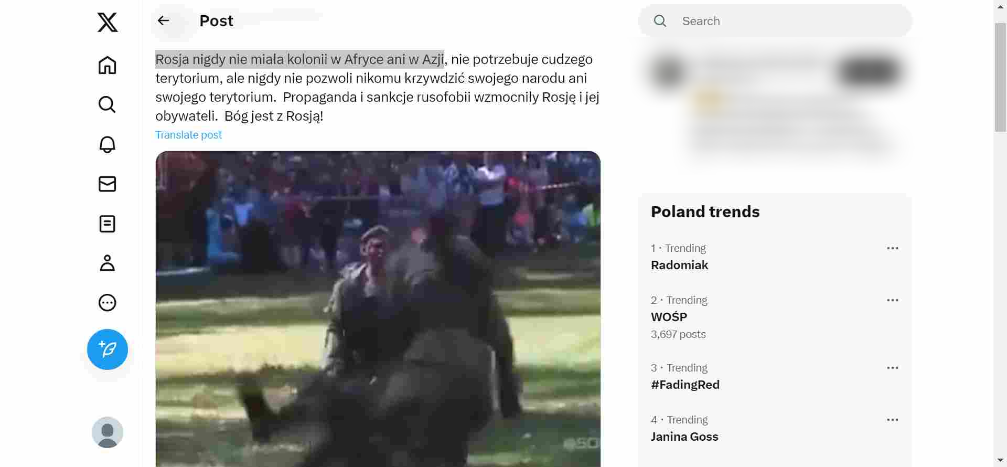Open the Radomiak trending topic
Image resolution: width=1007 pixels, height=467 pixels.
point(679,265)
